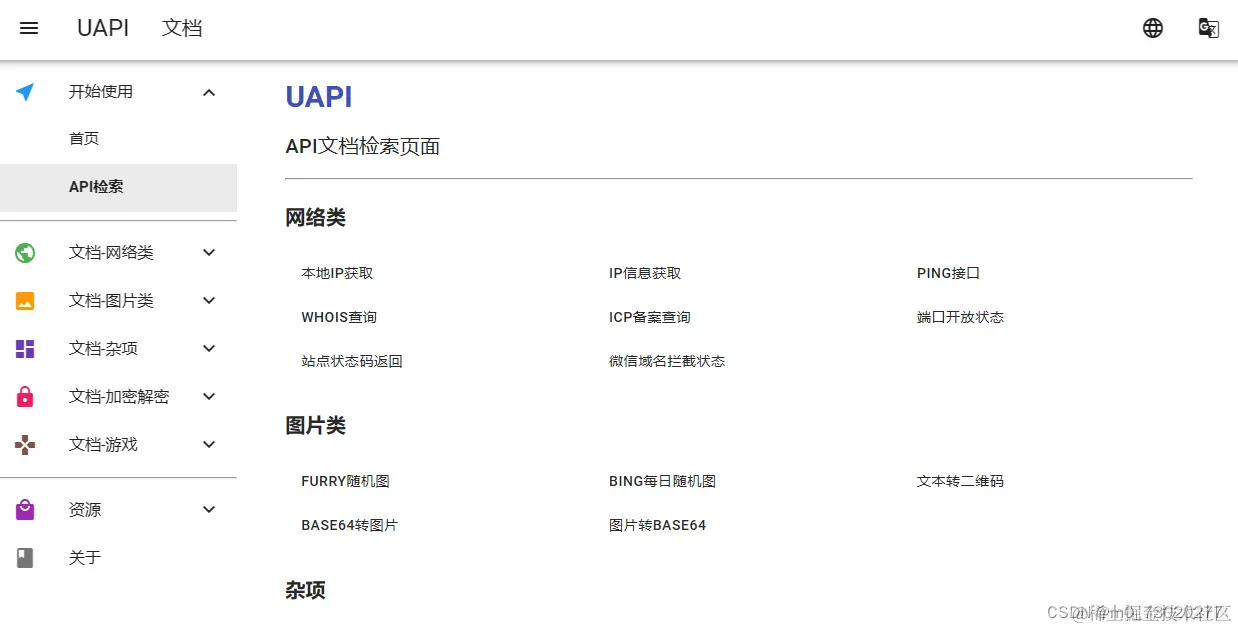The width and height of the screenshot is (1238, 630).
Task: Click the API文档检索页面 subtitle
Action: 363,147
